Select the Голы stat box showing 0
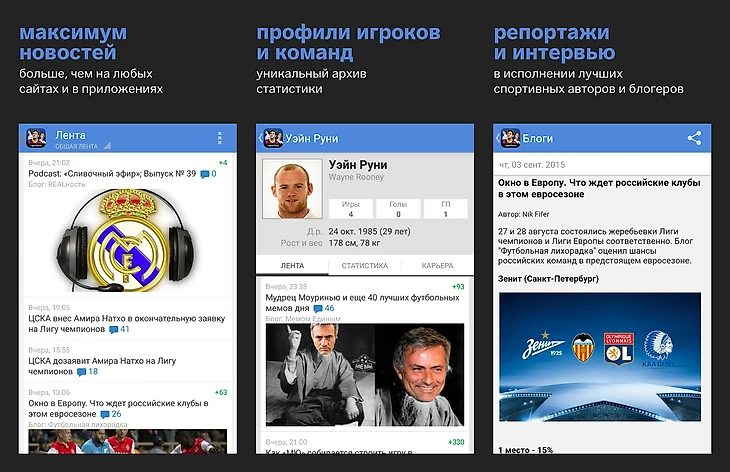 tap(398, 209)
